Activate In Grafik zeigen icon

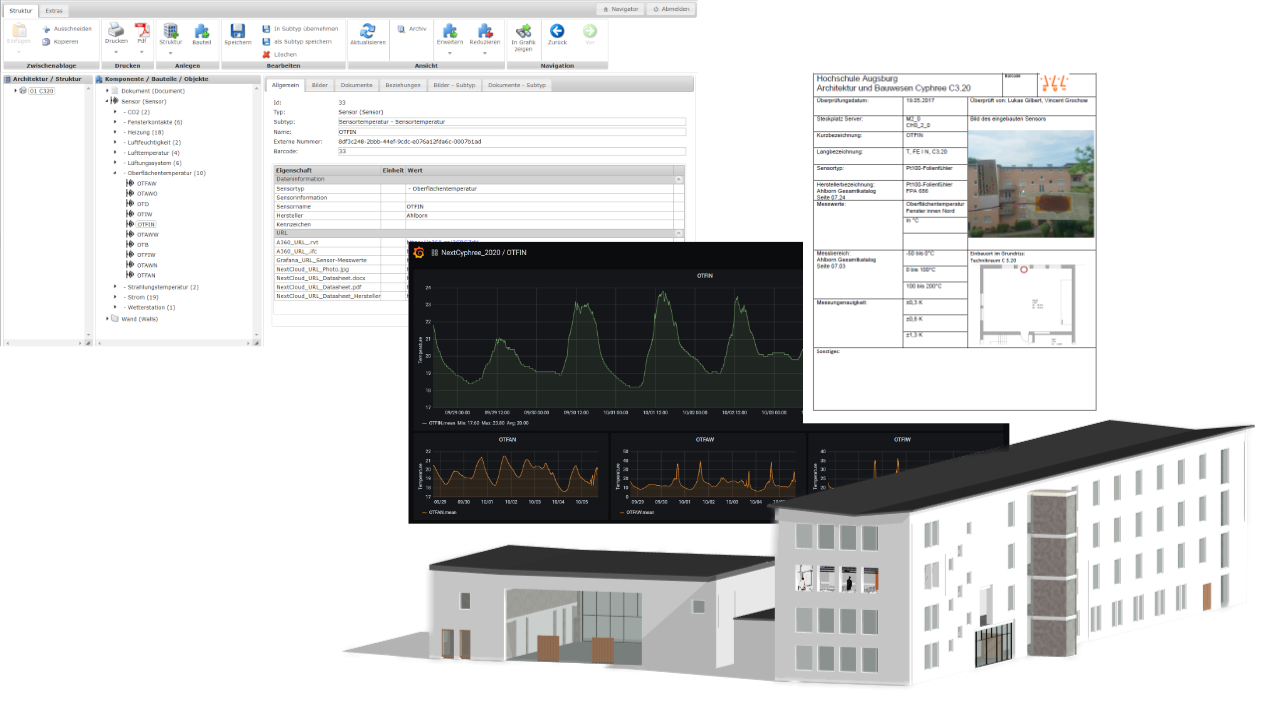[x=523, y=31]
